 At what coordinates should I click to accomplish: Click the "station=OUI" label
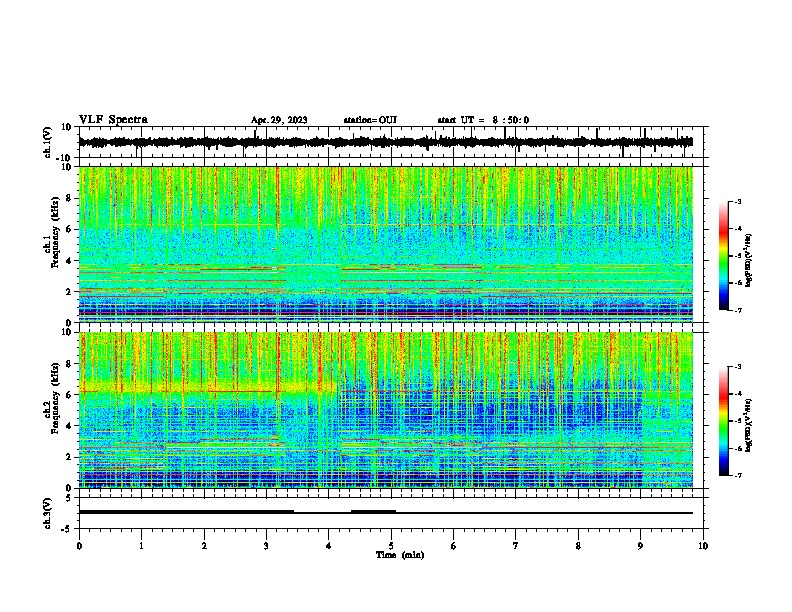(370, 120)
